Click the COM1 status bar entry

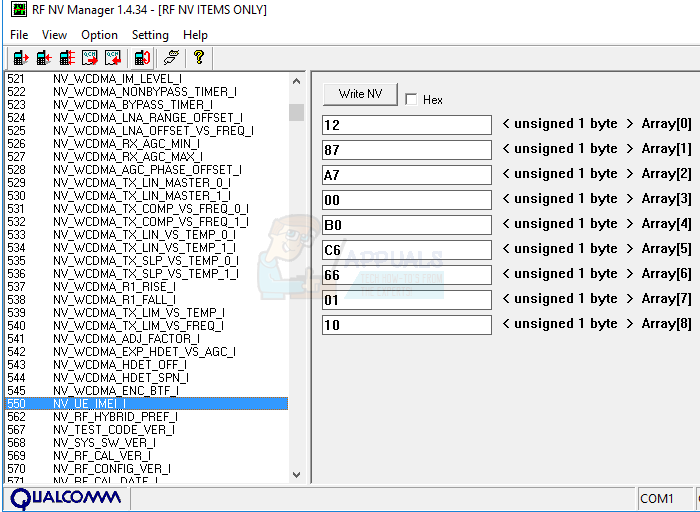click(x=664, y=498)
